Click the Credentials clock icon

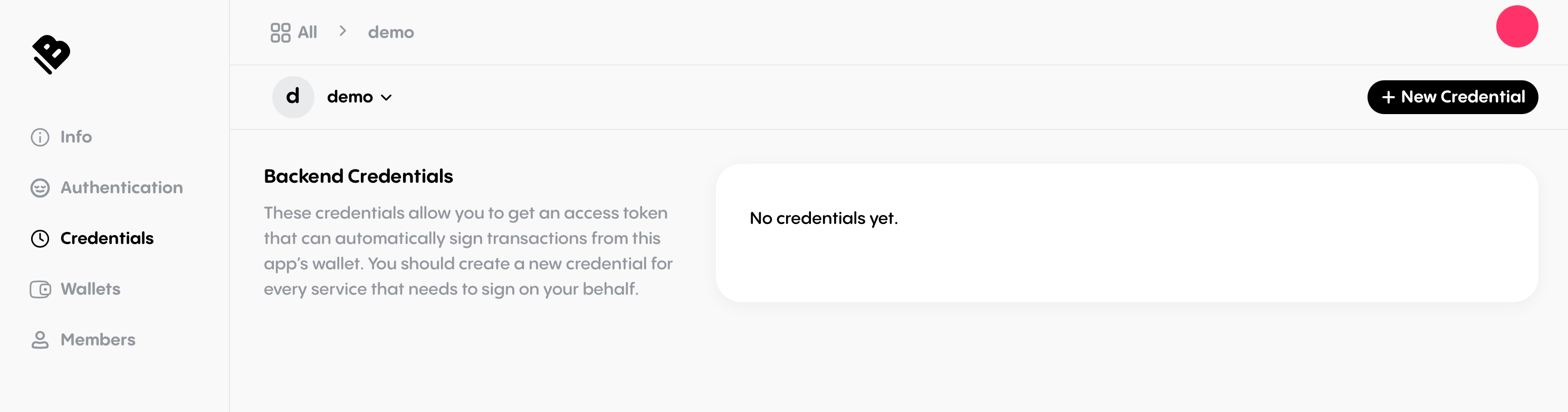pyautogui.click(x=40, y=238)
